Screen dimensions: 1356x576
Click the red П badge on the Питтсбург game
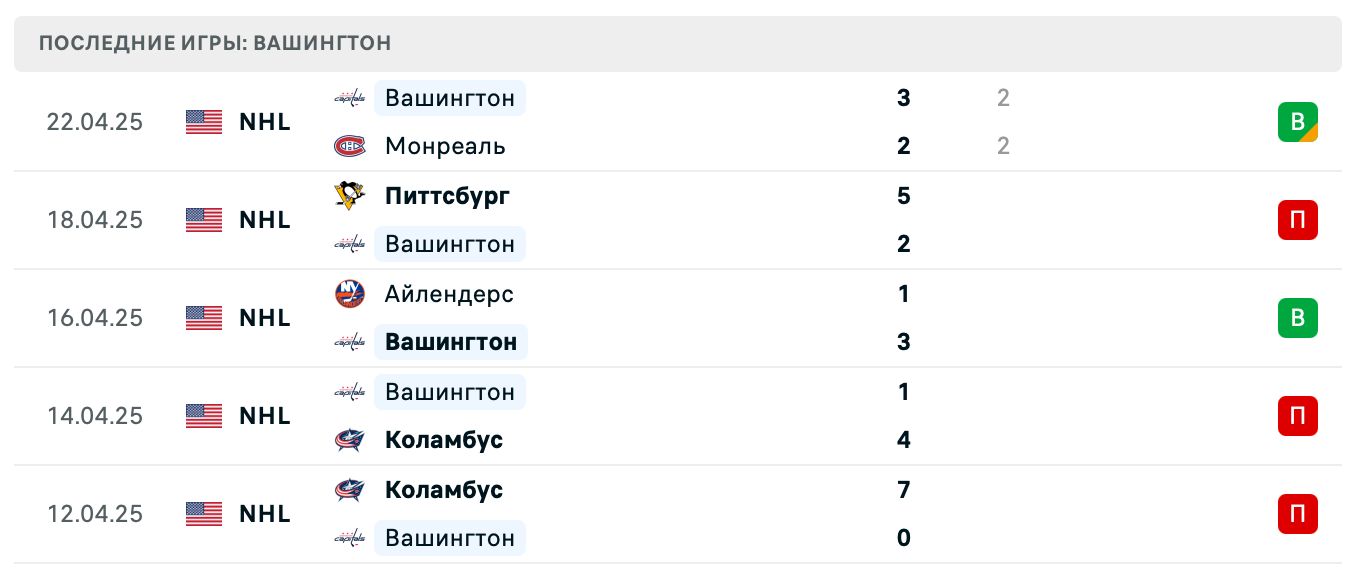[x=1299, y=220]
